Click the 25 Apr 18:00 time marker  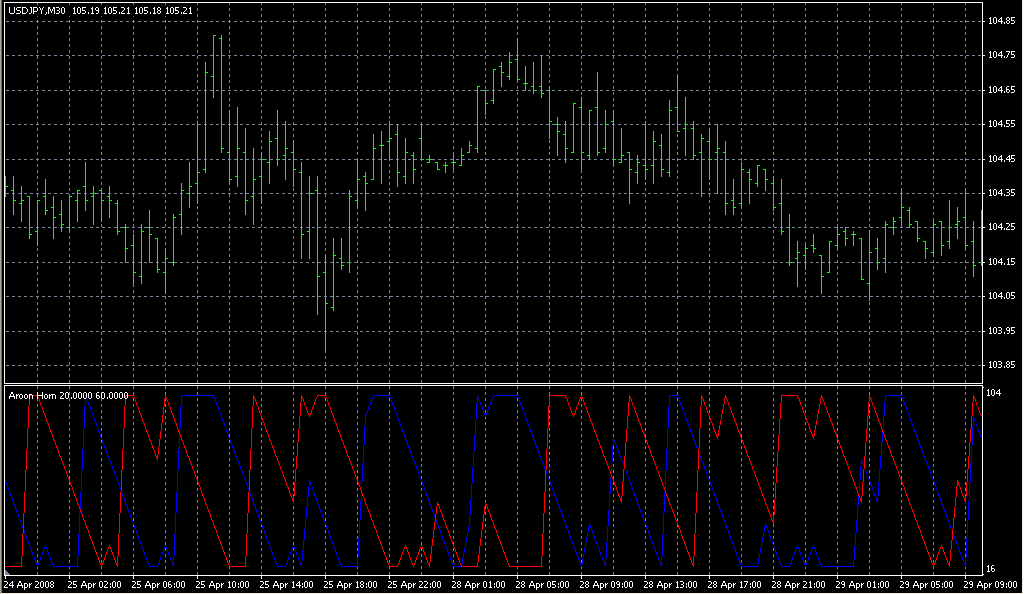click(349, 583)
